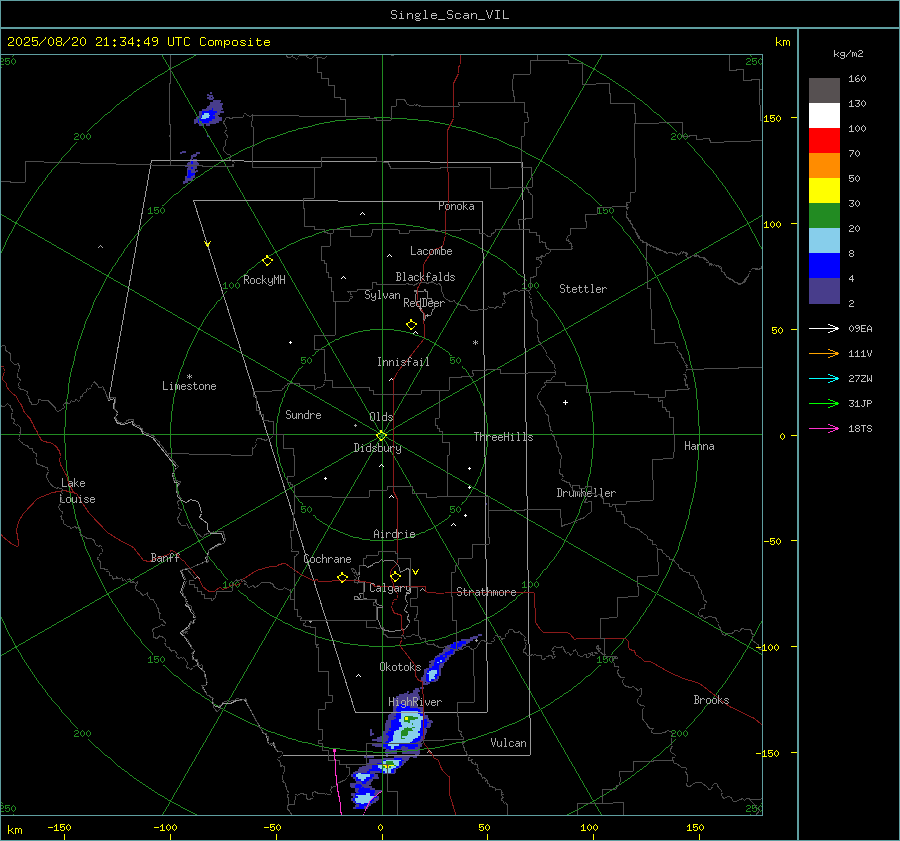Click the yellow diamond marker near Cochrane
The height and width of the screenshot is (841, 900).
[342, 578]
